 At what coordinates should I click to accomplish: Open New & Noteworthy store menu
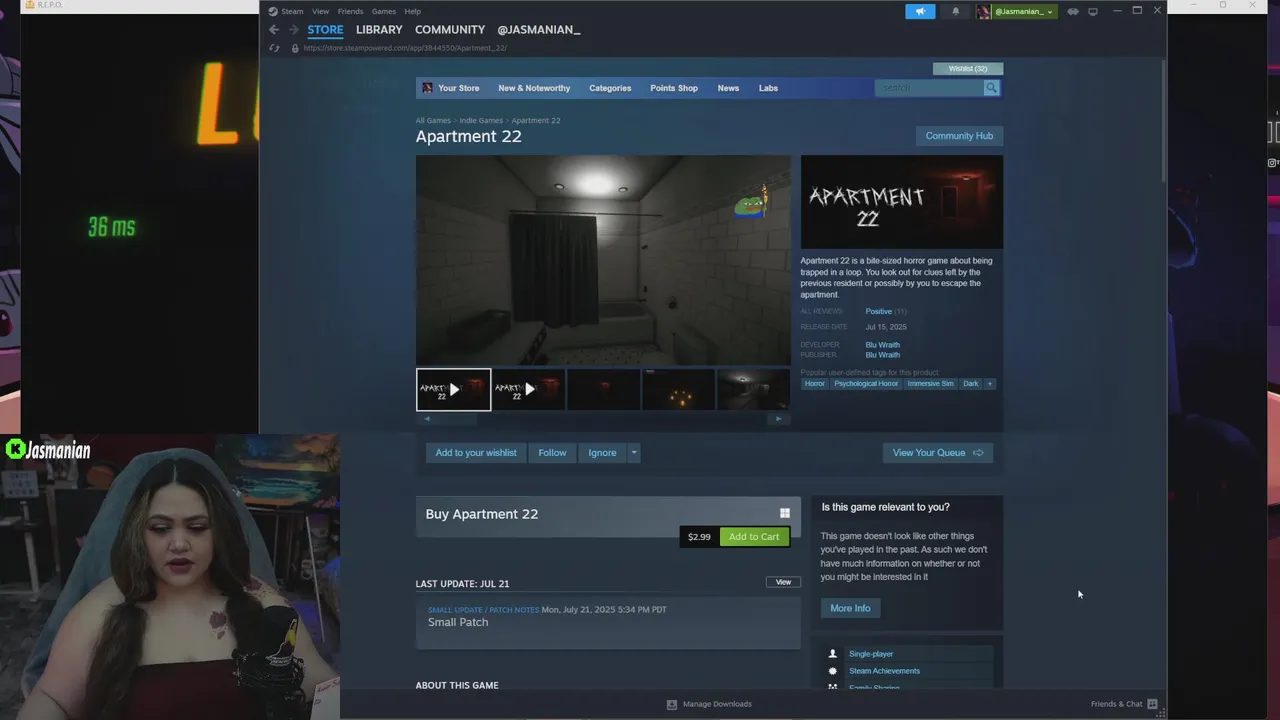534,88
